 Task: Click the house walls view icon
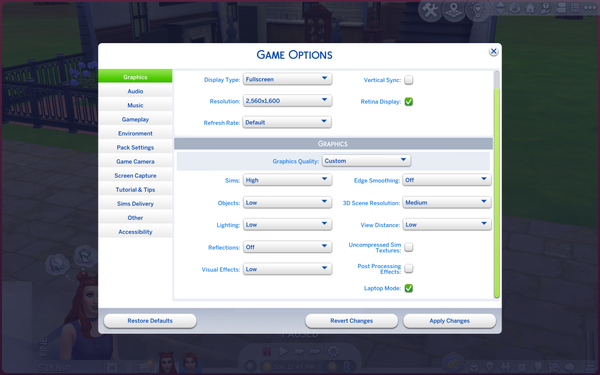530,8
